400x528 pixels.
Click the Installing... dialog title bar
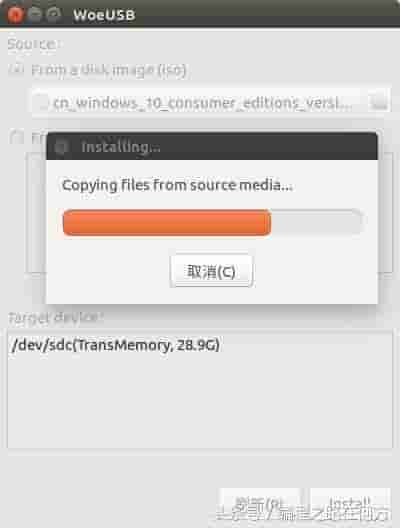point(212,147)
